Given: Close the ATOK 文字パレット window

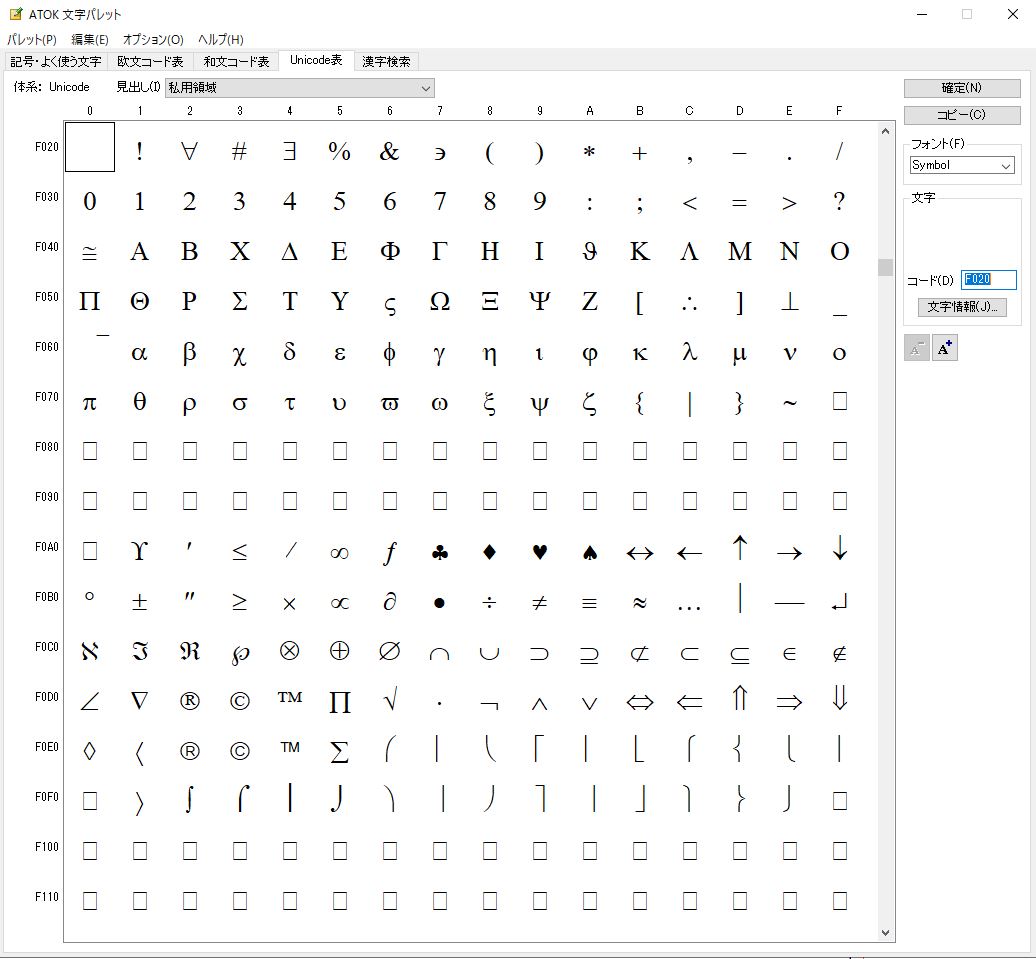Looking at the screenshot, I should tap(1012, 14).
